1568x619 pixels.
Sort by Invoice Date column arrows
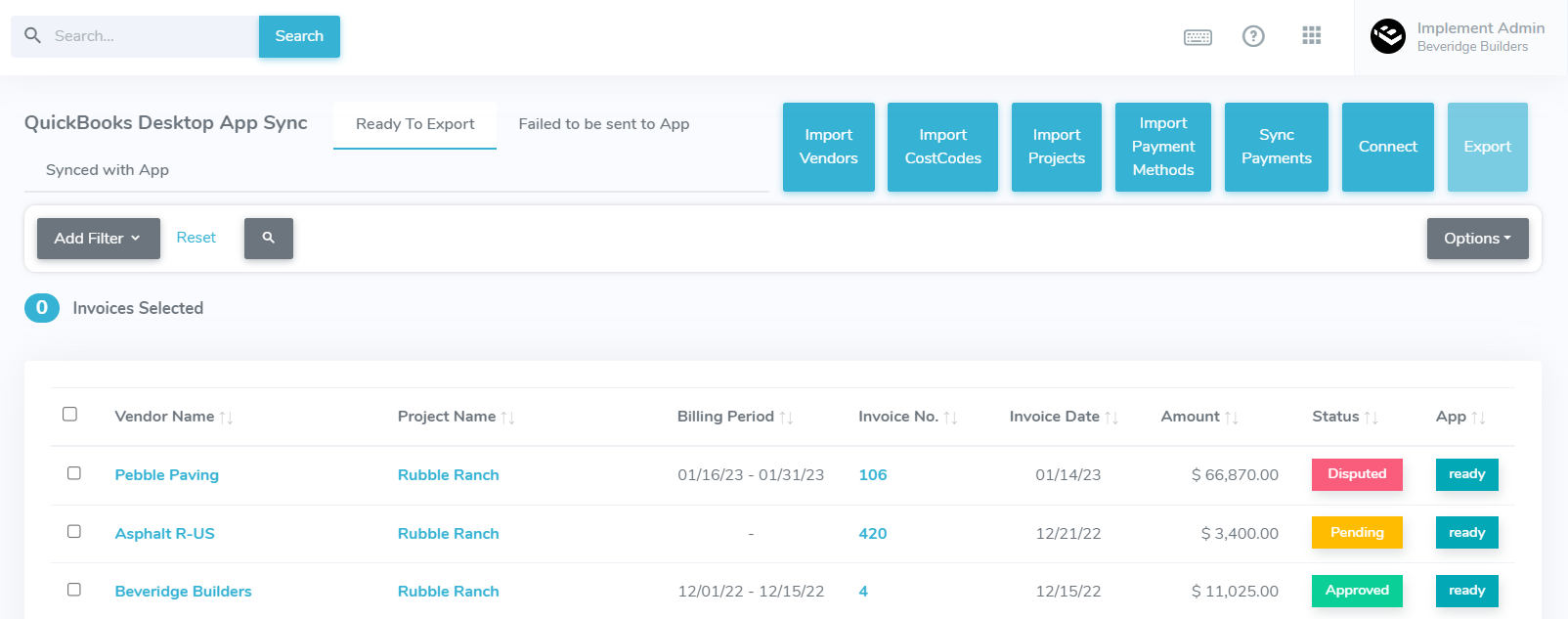point(1111,418)
